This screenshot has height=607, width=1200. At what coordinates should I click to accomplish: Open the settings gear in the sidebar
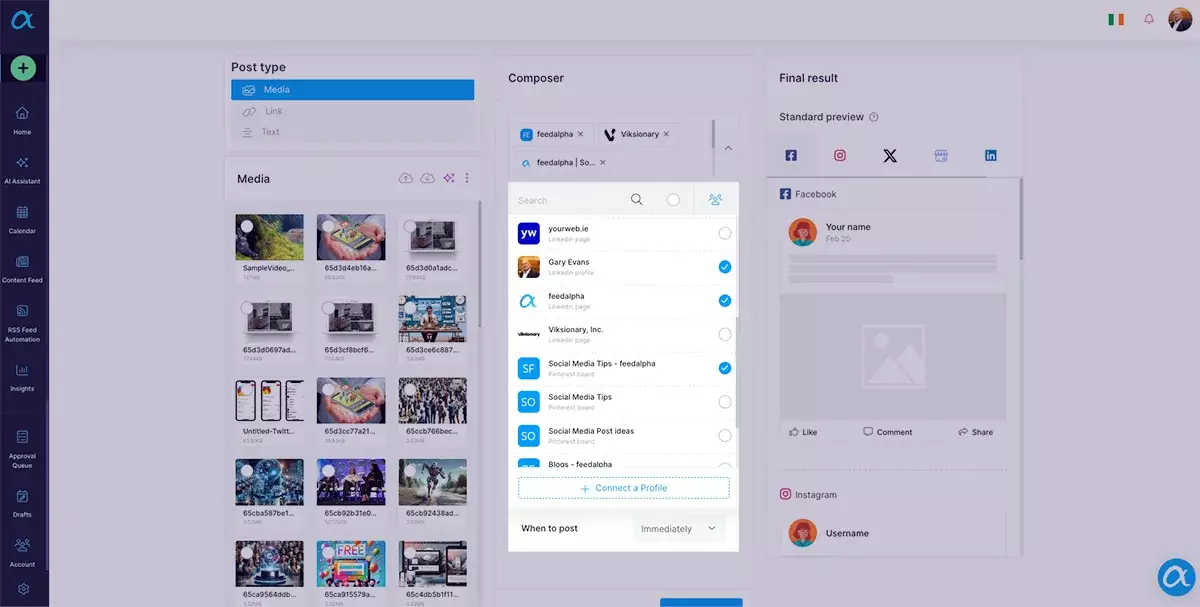(23, 589)
